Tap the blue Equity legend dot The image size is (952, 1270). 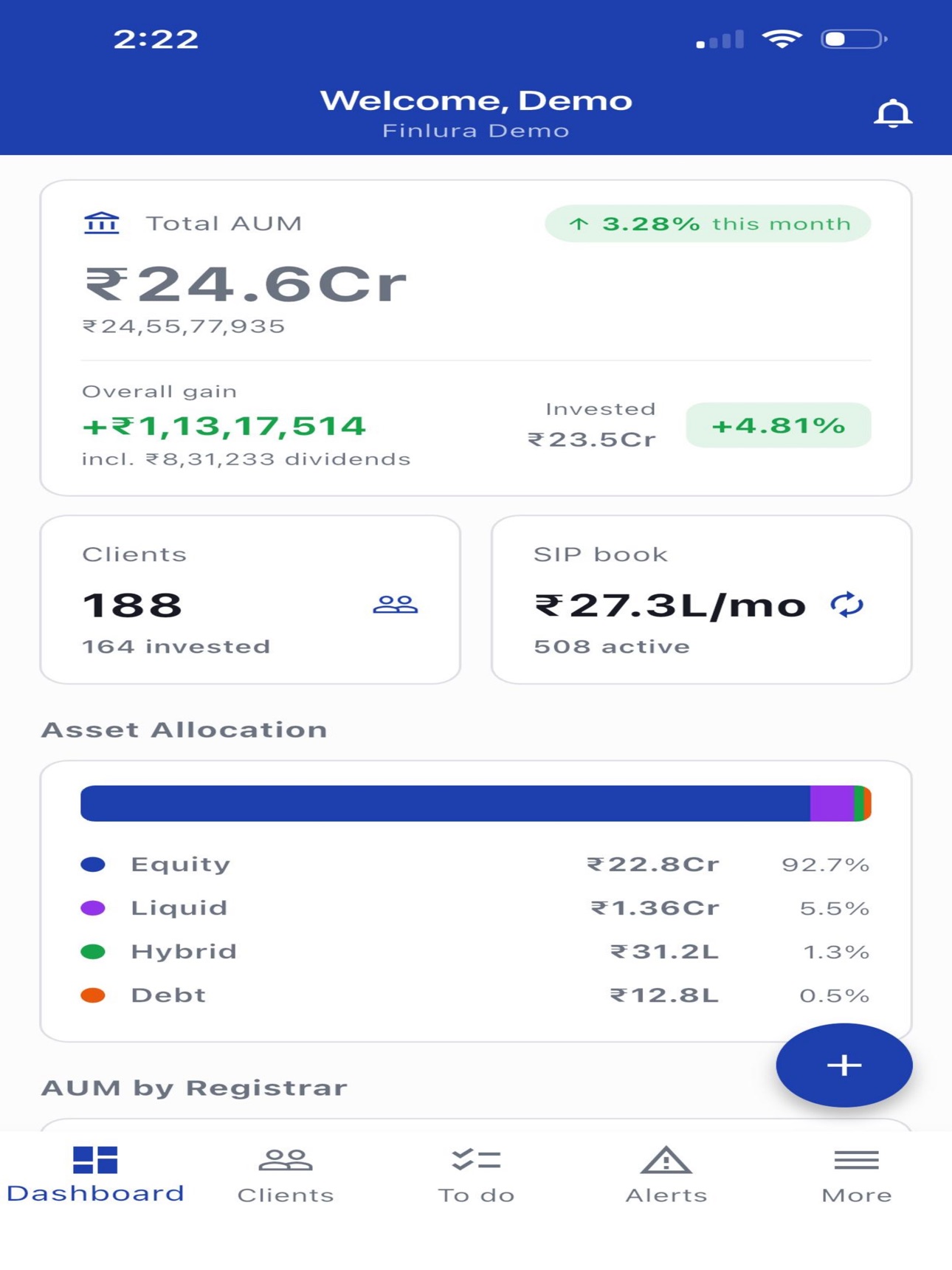coord(93,865)
